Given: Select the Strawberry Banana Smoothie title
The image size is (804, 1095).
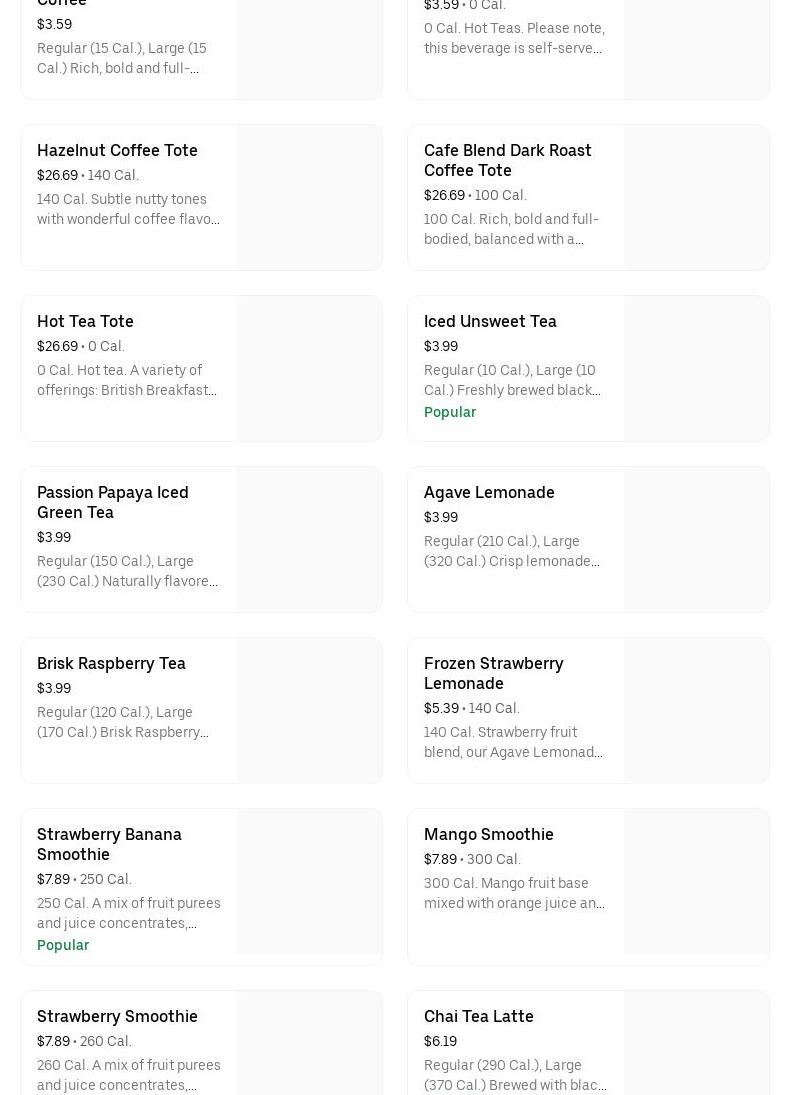Looking at the screenshot, I should pyautogui.click(x=109, y=844).
